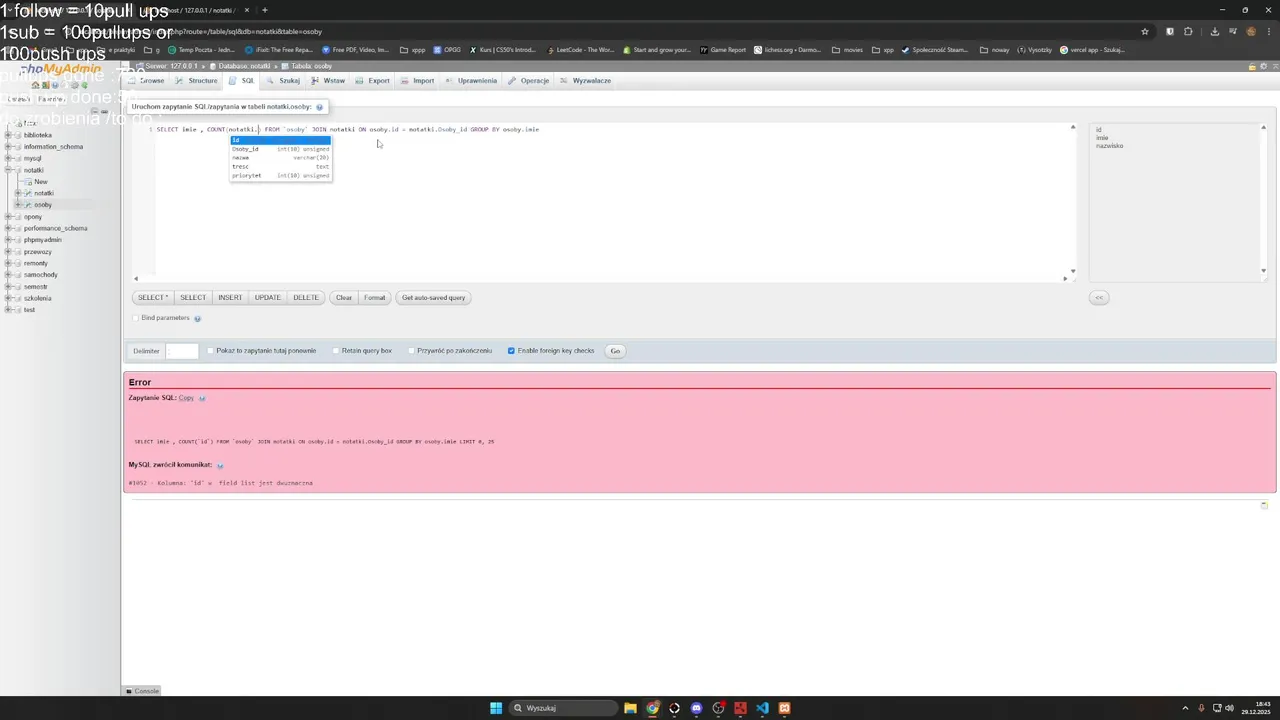Open the phpMyAdmin Console bar

(142, 691)
